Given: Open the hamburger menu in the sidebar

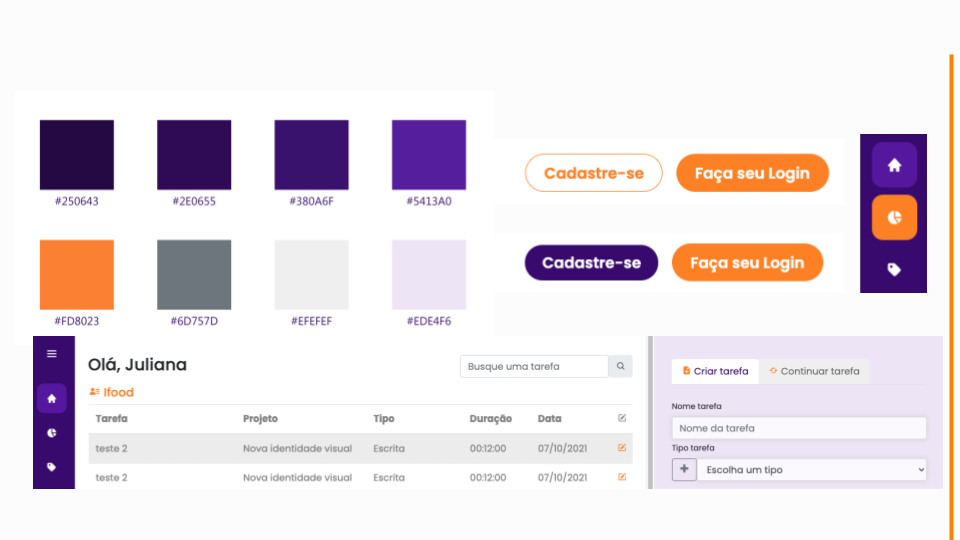Looking at the screenshot, I should [52, 354].
